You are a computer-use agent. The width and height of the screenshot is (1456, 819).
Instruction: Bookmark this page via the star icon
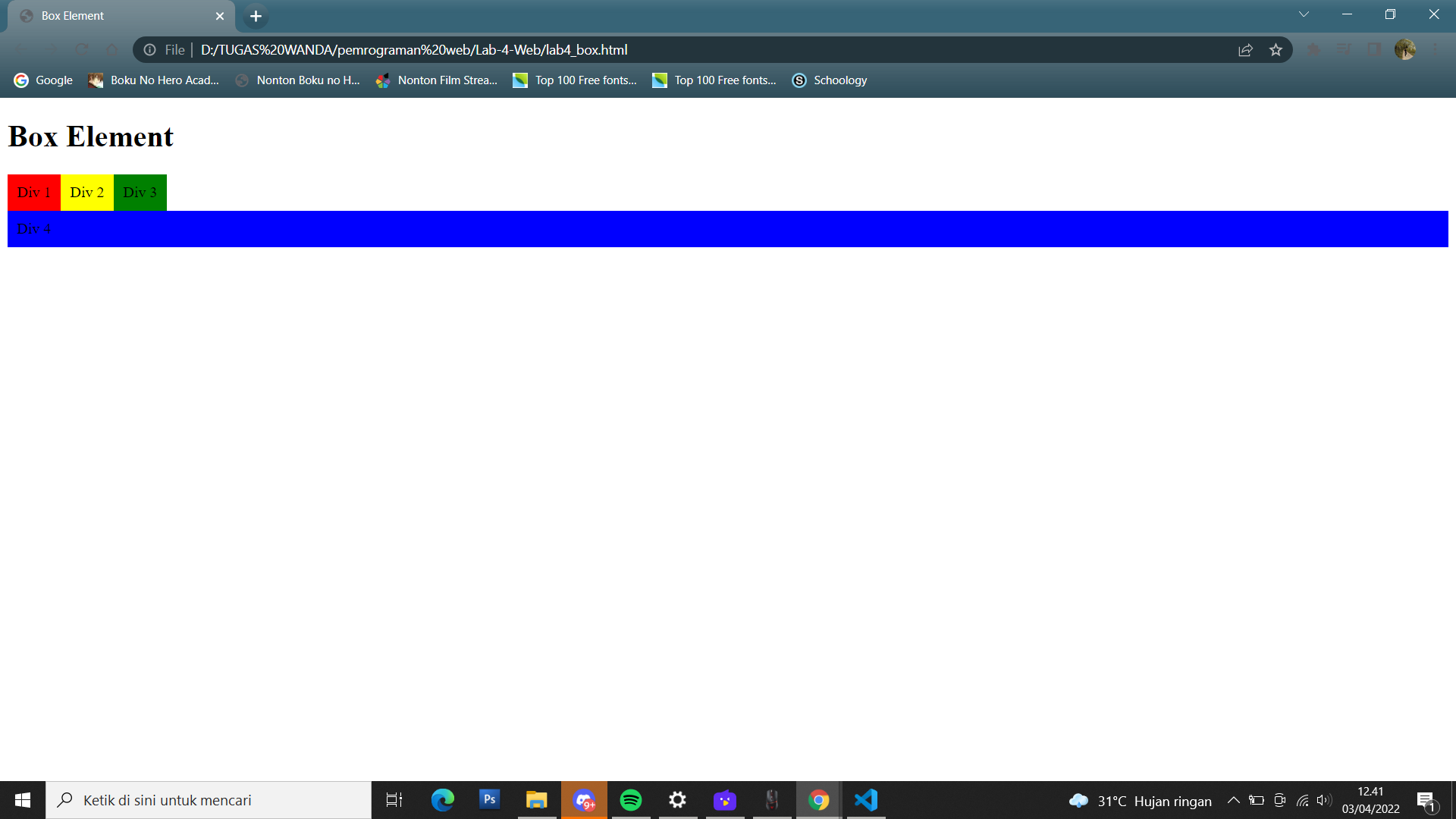pos(1276,49)
